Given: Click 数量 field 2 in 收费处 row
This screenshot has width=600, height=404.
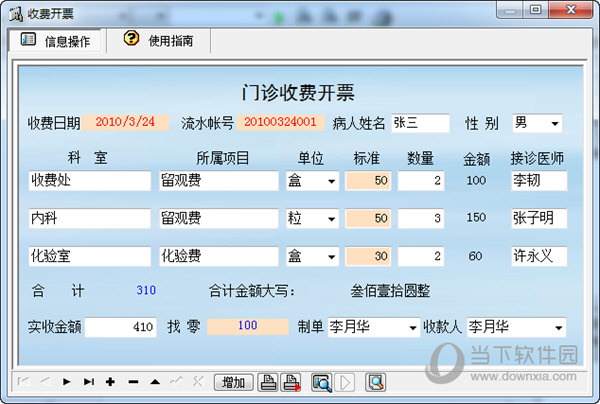Looking at the screenshot, I should point(421,181).
